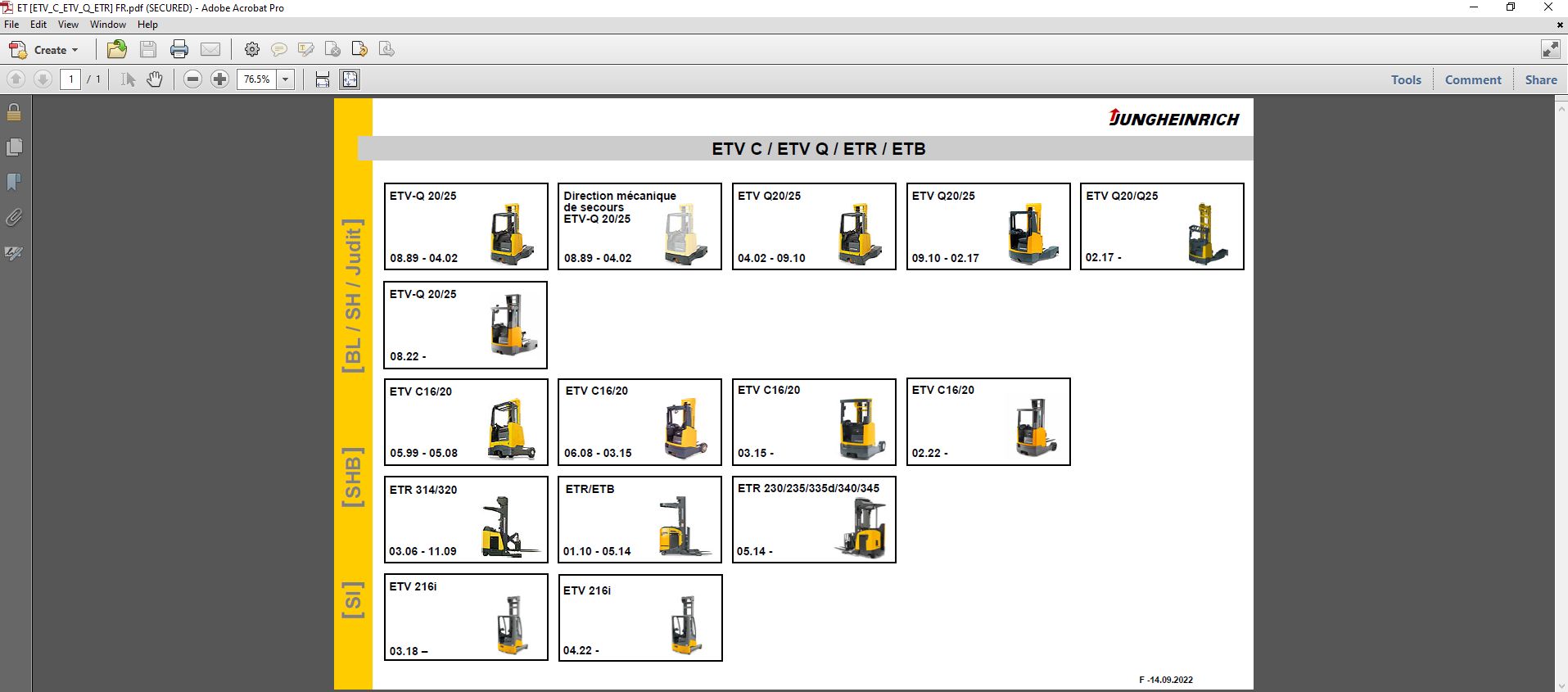
Task: Open ETR 314/320 03.06 - 11.09 card
Action: click(466, 520)
